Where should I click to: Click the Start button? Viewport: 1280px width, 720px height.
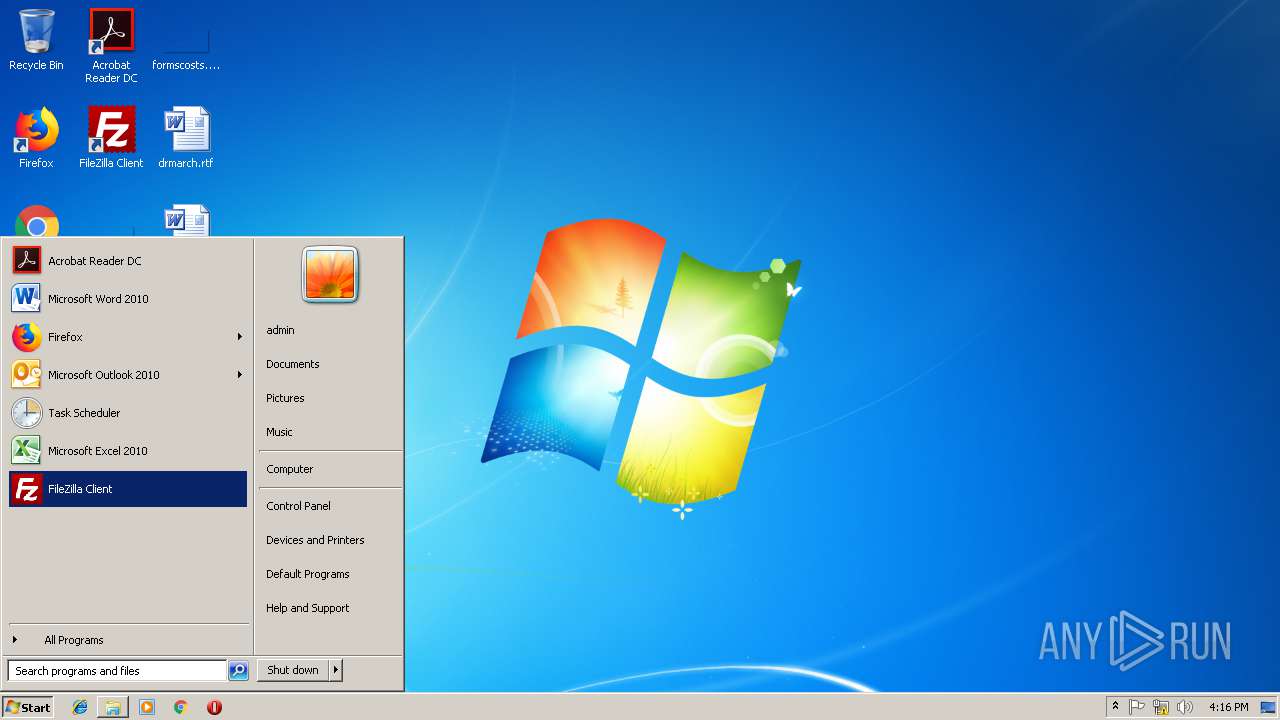(x=28, y=707)
